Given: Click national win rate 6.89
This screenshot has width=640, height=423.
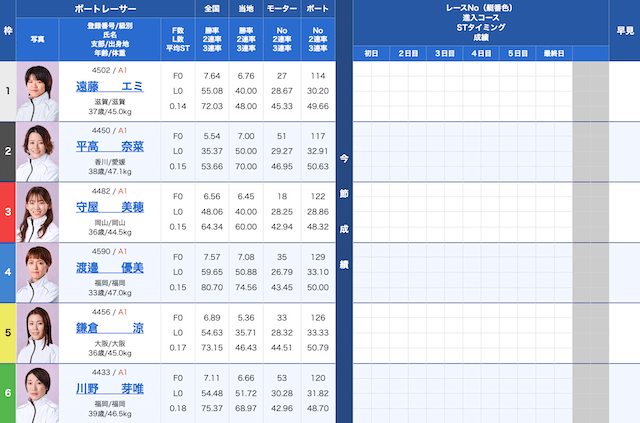Looking at the screenshot, I should [212, 318].
